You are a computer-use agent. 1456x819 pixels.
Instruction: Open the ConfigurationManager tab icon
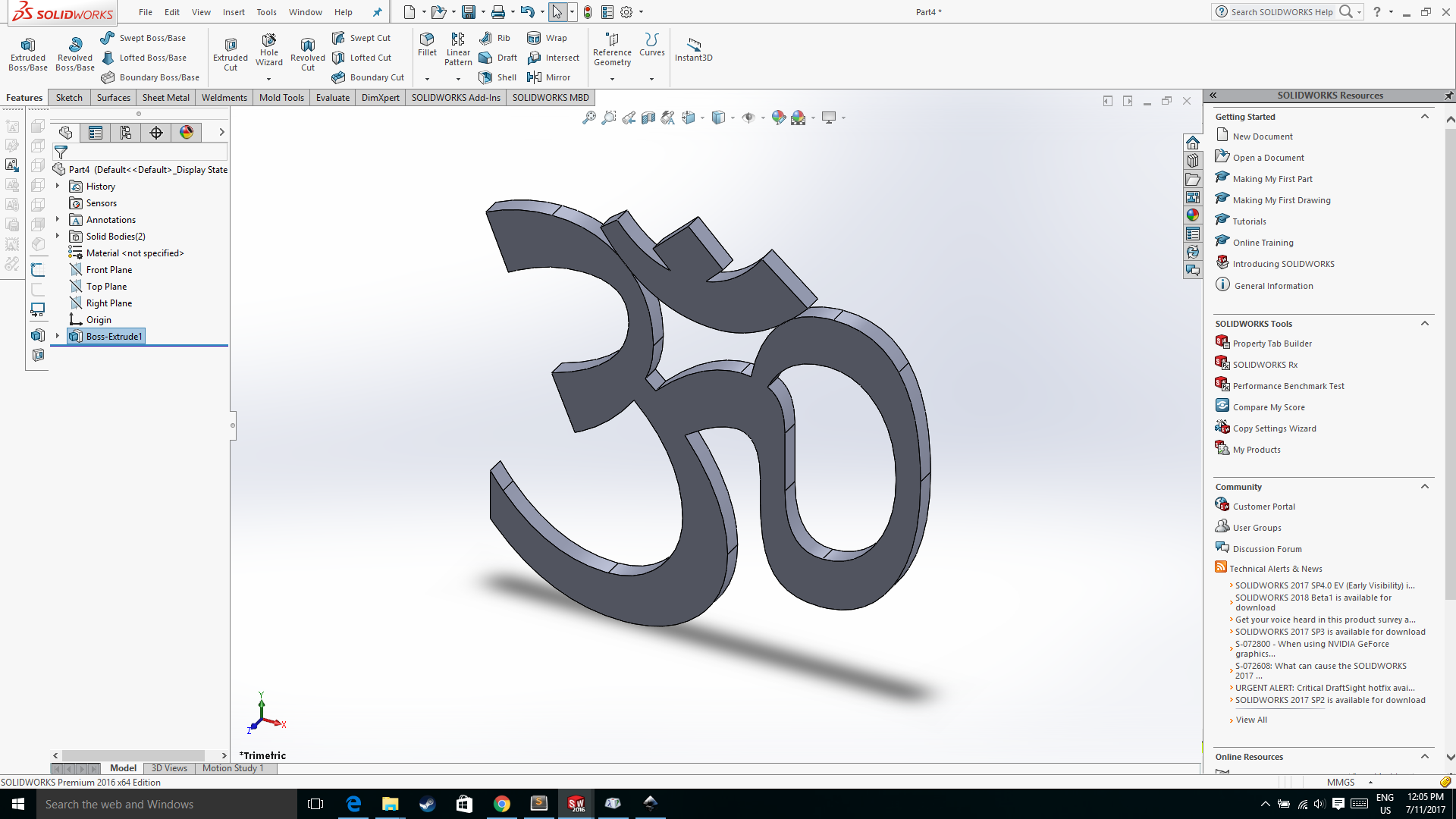point(126,133)
